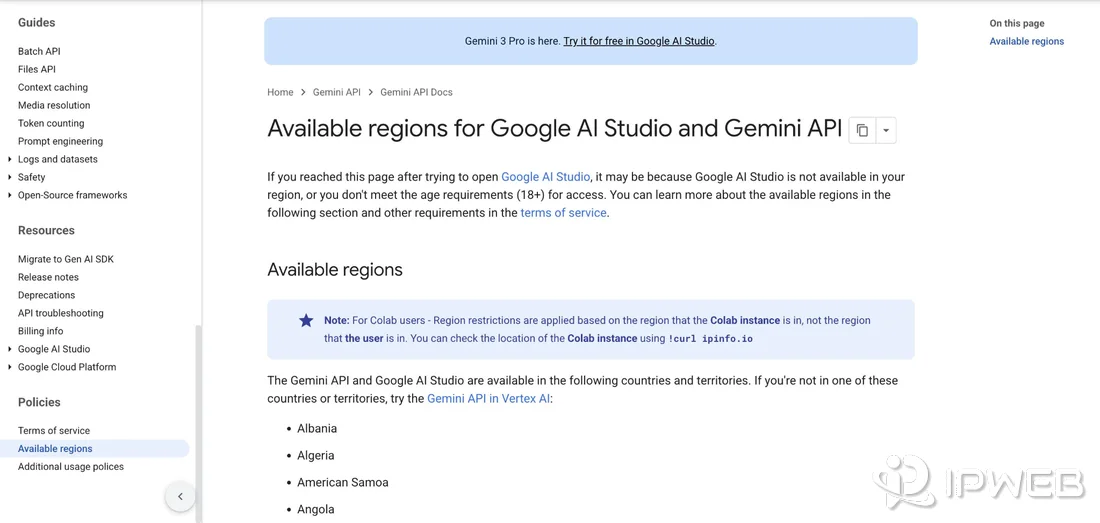Copy page content using the copy icon
The height and width of the screenshot is (523, 1100).
pos(862,130)
